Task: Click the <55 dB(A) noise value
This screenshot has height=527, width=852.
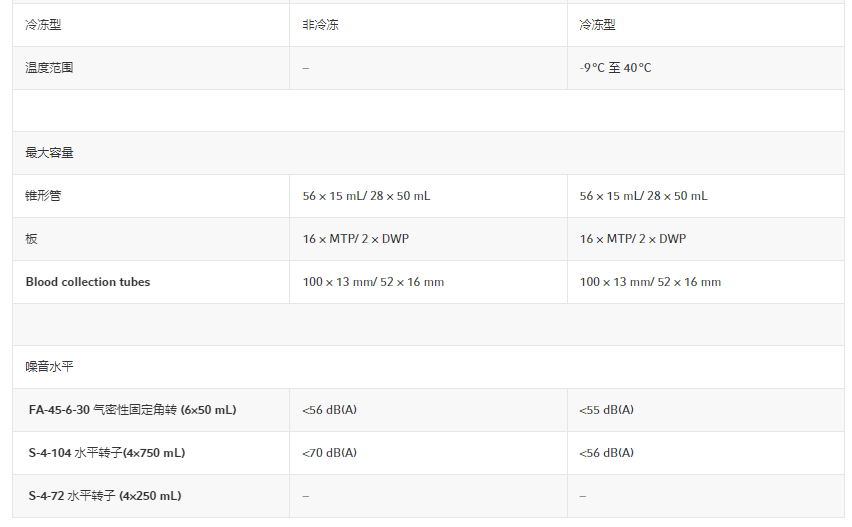Action: 606,410
